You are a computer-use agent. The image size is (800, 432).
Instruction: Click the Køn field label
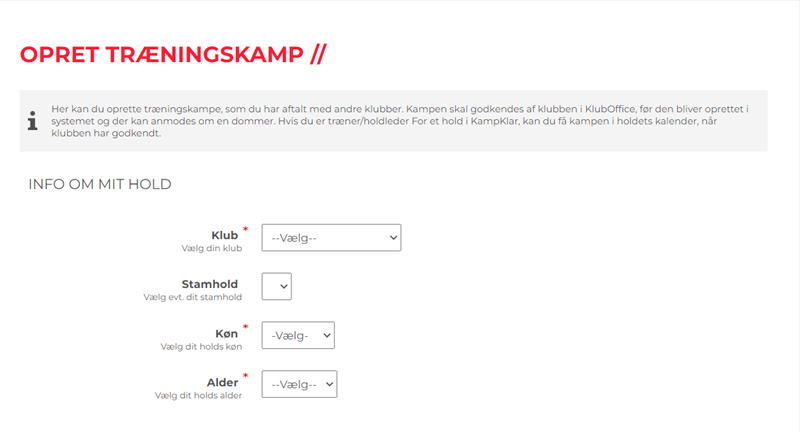pos(226,333)
